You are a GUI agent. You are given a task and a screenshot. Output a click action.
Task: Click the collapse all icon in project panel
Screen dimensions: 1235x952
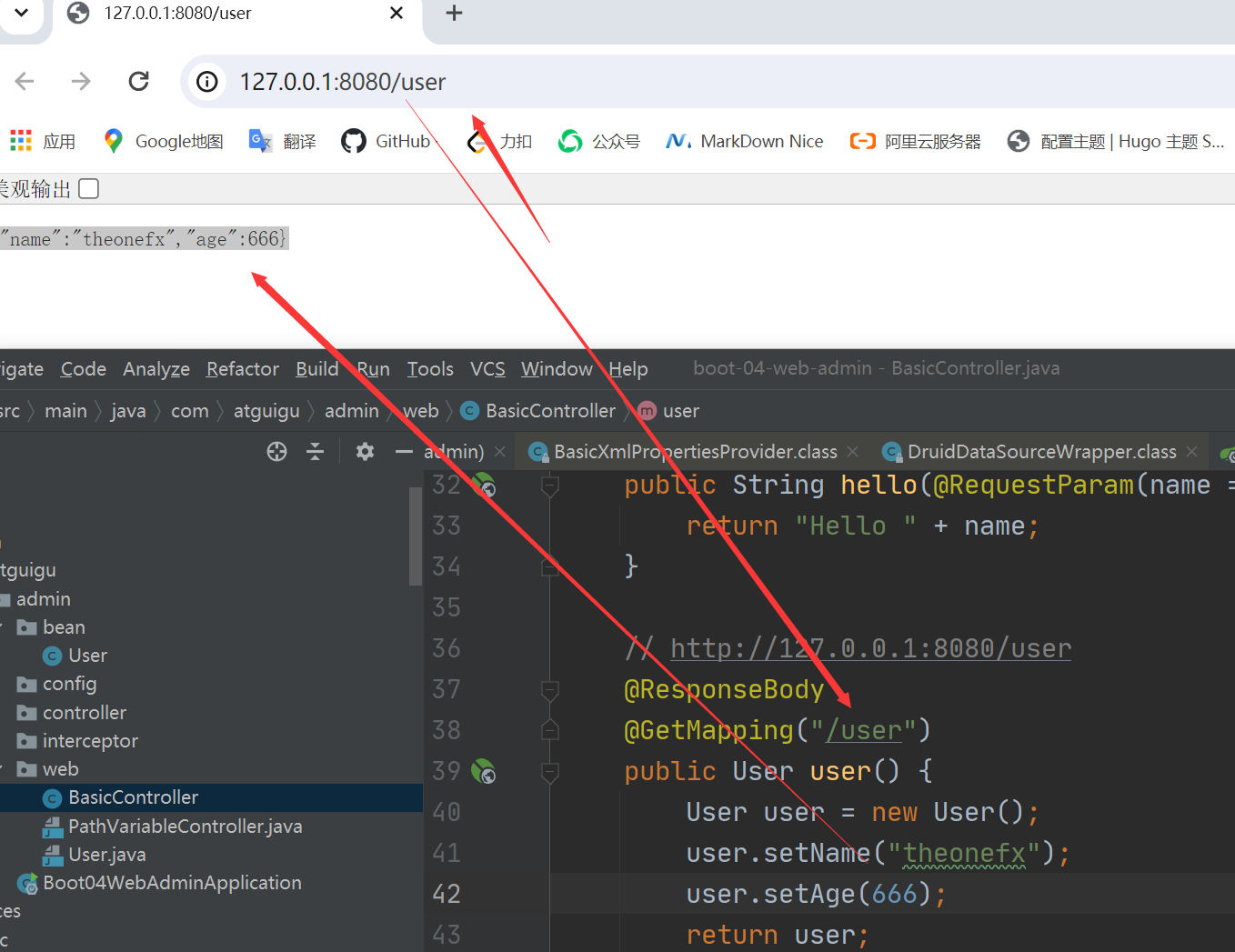[316, 451]
